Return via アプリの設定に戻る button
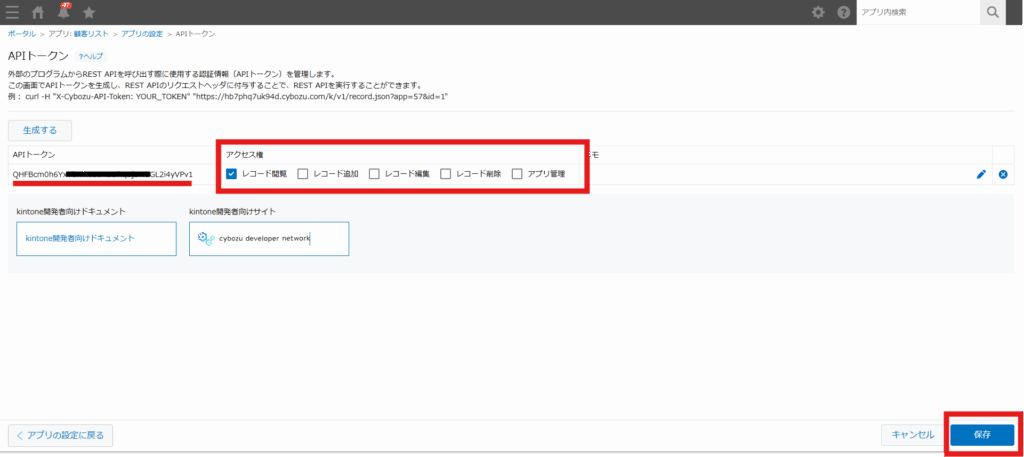 tap(60, 435)
